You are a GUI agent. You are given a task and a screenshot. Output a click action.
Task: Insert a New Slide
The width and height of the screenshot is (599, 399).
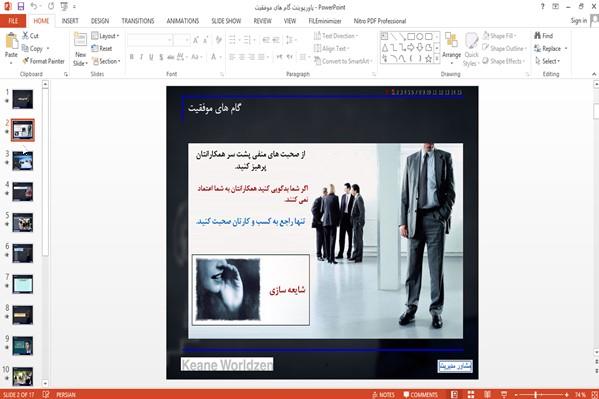(x=80, y=50)
